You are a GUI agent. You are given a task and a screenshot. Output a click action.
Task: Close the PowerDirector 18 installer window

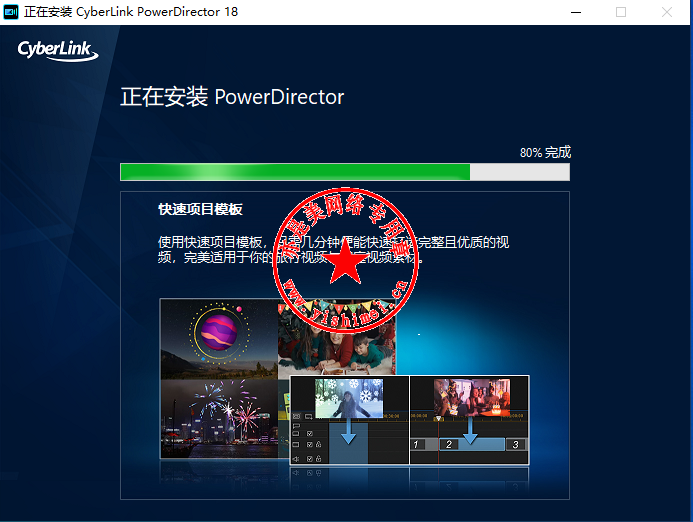(x=667, y=12)
